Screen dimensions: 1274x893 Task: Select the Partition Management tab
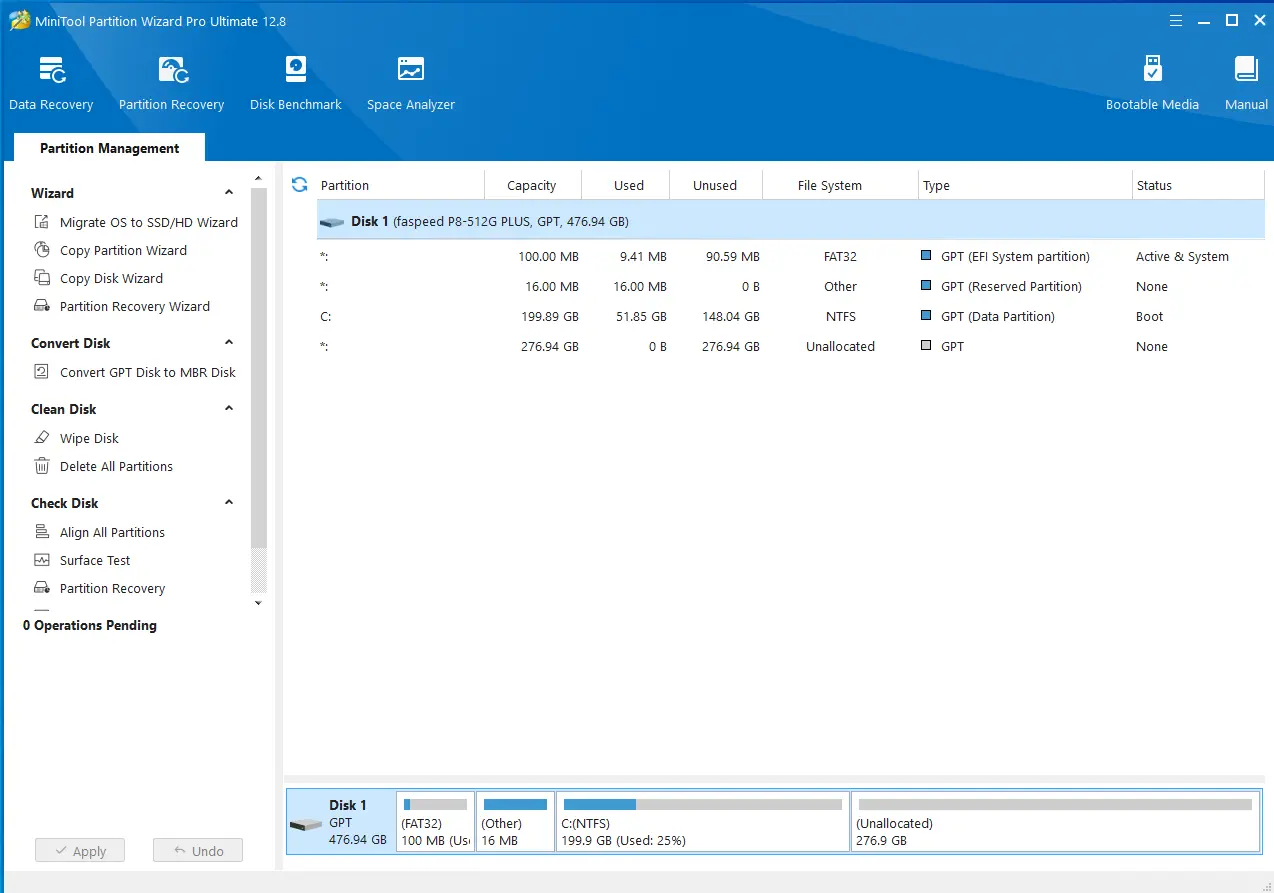click(x=110, y=148)
